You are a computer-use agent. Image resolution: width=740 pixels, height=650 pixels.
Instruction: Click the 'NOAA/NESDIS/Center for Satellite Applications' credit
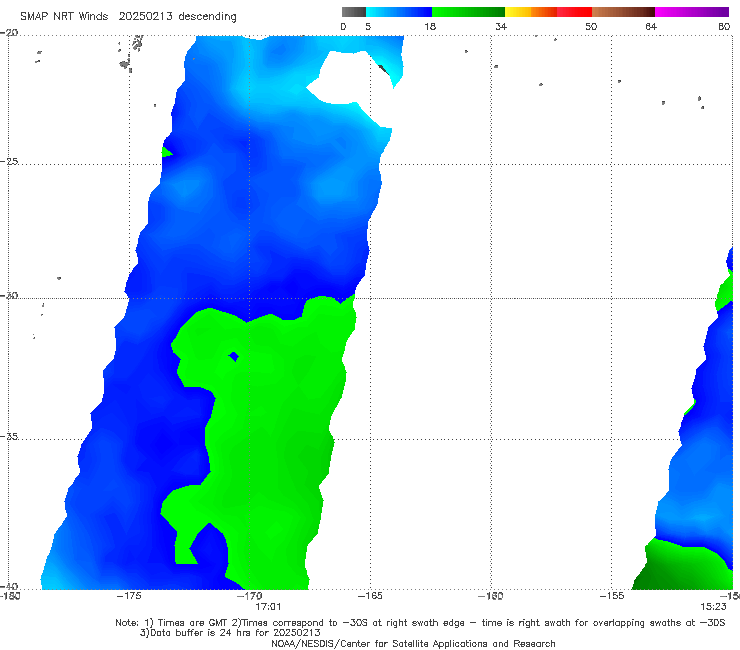point(413,644)
